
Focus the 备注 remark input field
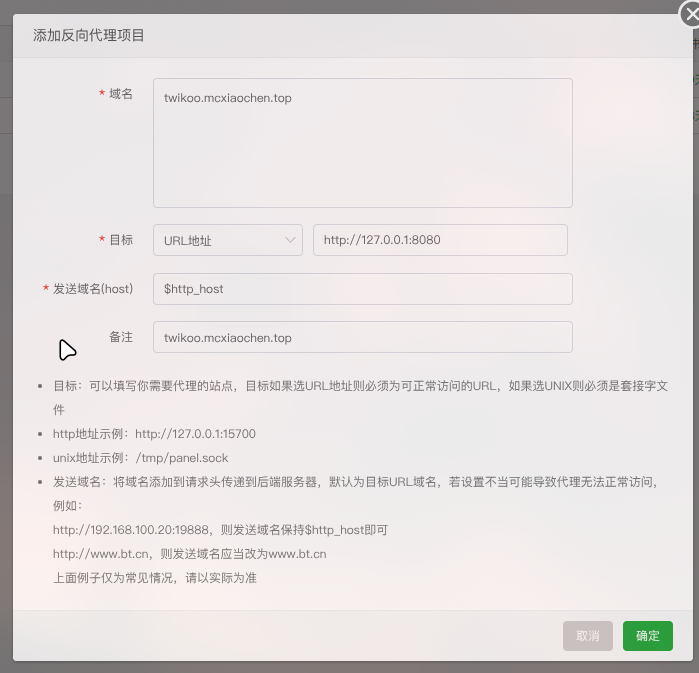tap(362, 337)
